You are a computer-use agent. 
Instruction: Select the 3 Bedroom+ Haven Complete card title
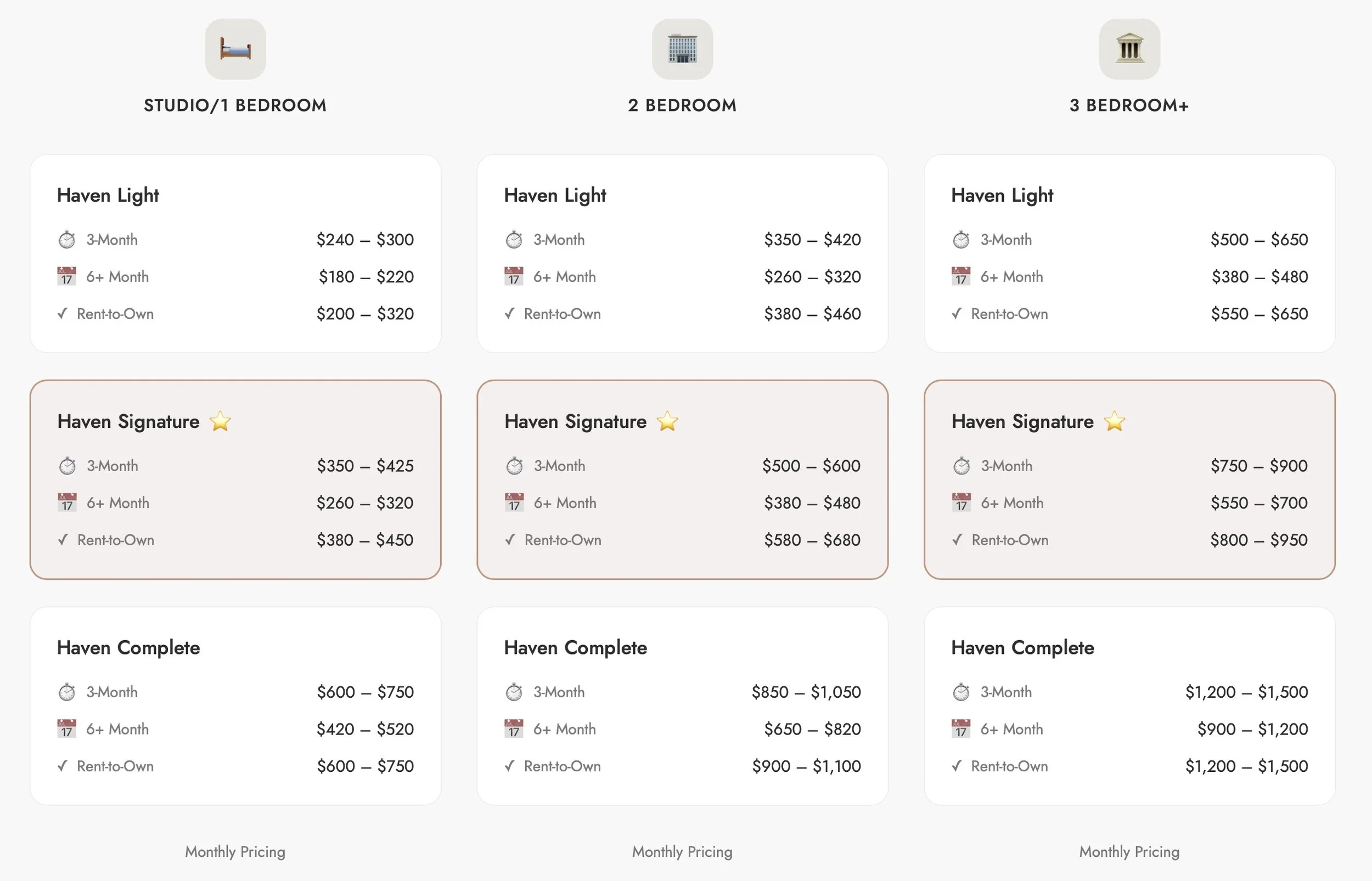click(1022, 648)
